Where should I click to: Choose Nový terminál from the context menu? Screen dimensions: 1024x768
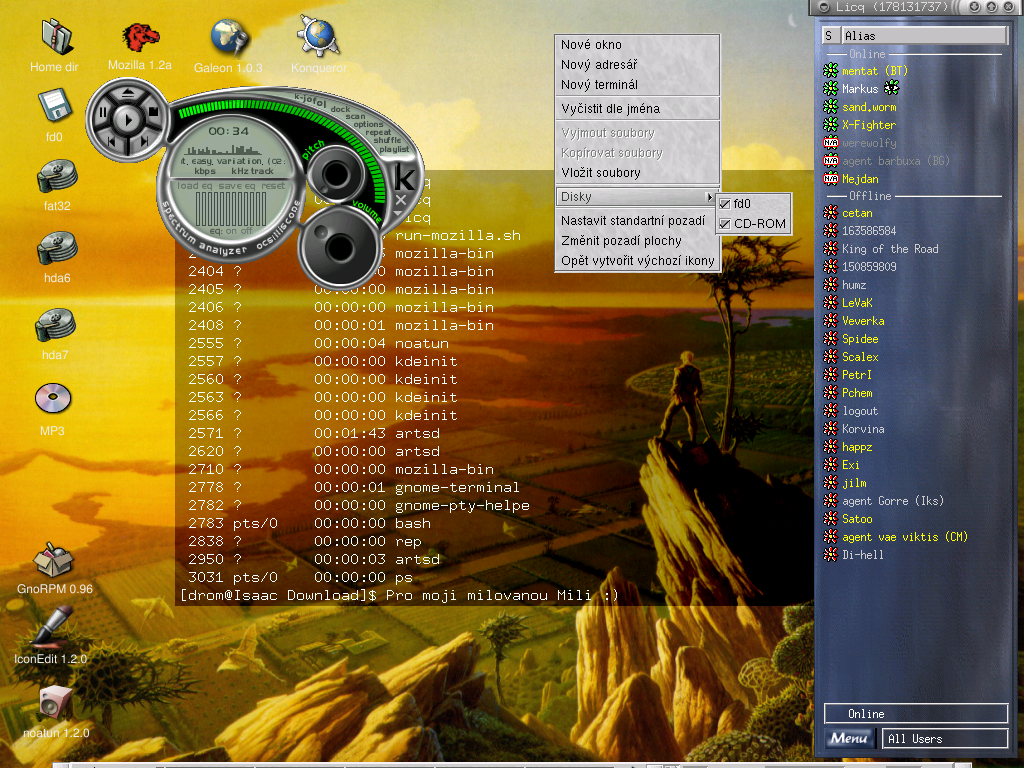(x=599, y=85)
